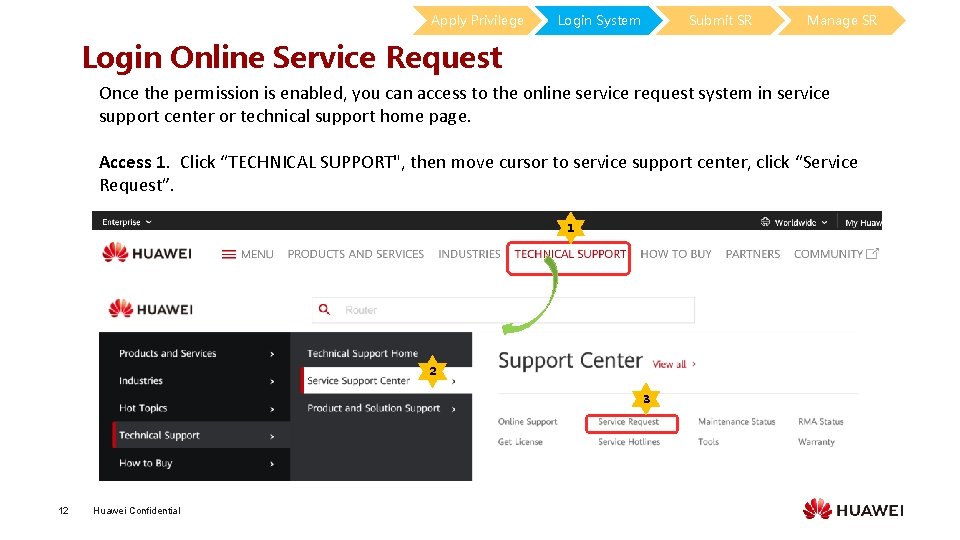Screen dimensions: 960x540
Task: Open the Enterprise dropdown
Action: coord(127,222)
